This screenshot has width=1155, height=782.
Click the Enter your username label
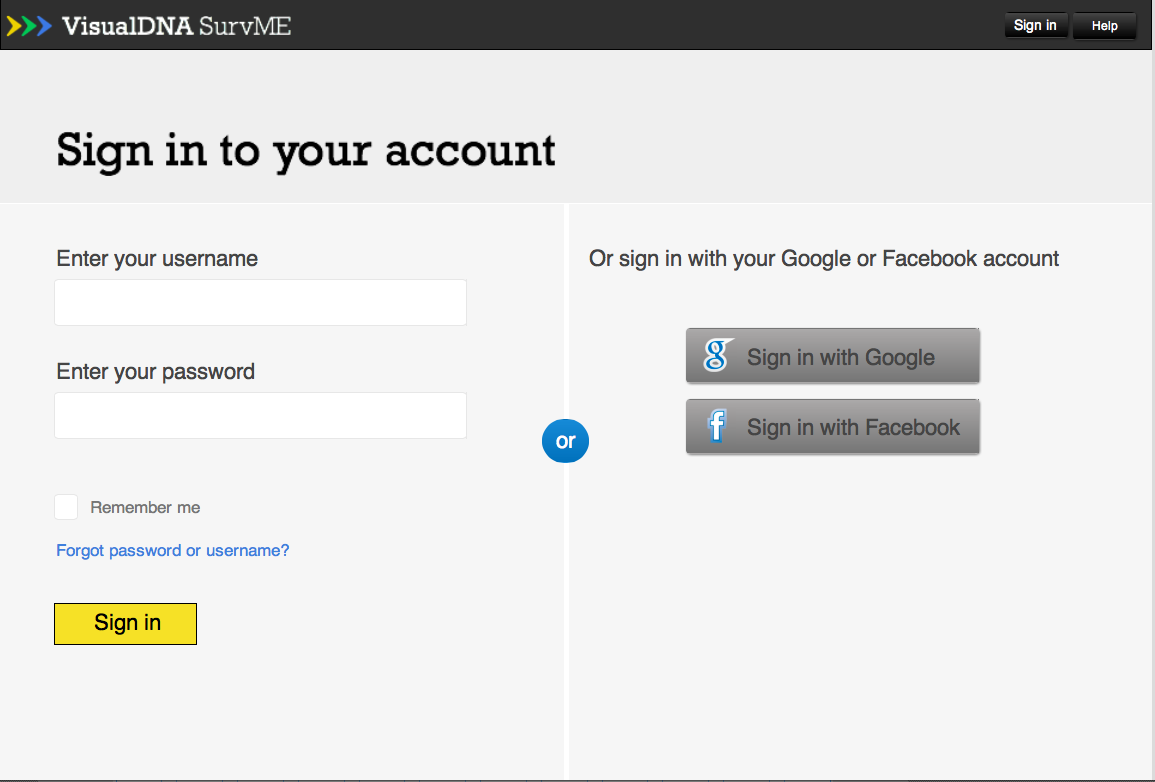click(x=157, y=258)
